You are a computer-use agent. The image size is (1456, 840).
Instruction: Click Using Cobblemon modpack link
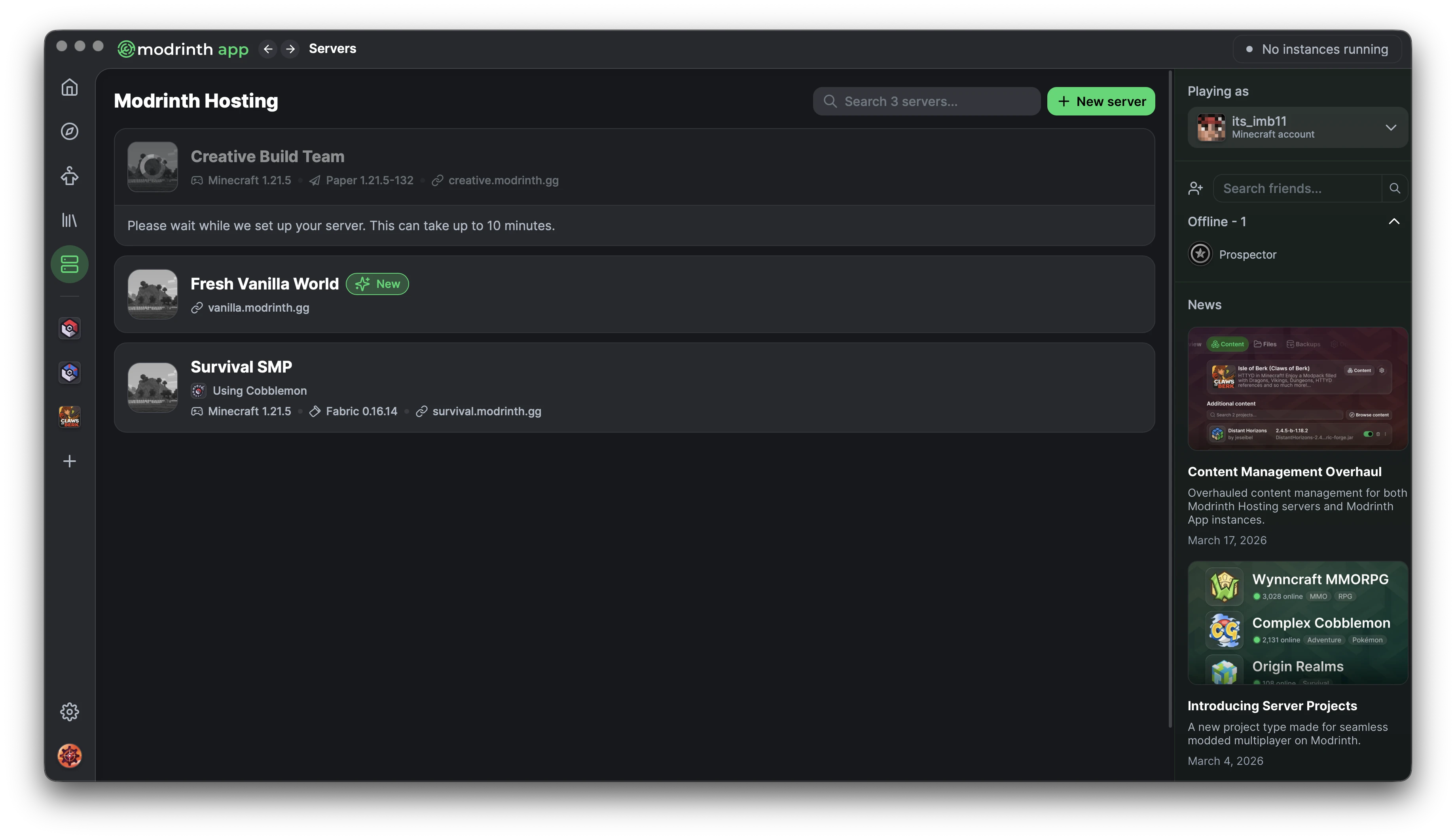(259, 391)
